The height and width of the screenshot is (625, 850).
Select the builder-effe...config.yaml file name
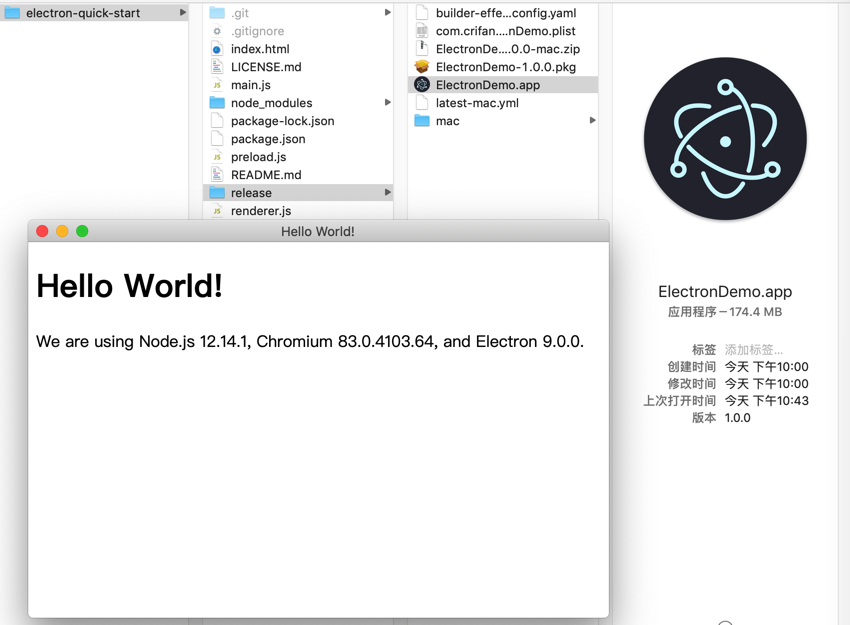[x=506, y=13]
